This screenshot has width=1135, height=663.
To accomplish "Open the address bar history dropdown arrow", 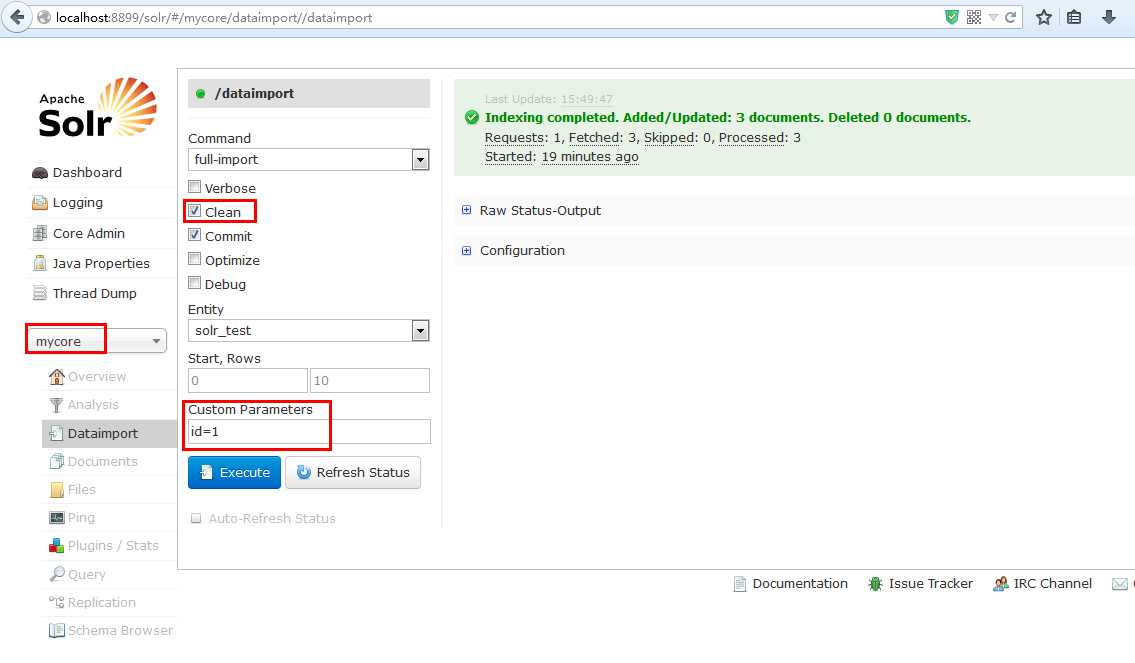I will tap(993, 17).
